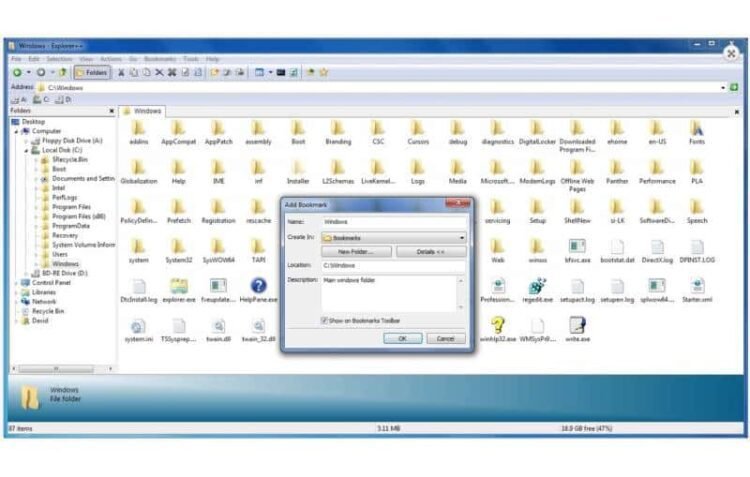
Task: Click the Details << button
Action: click(431, 252)
